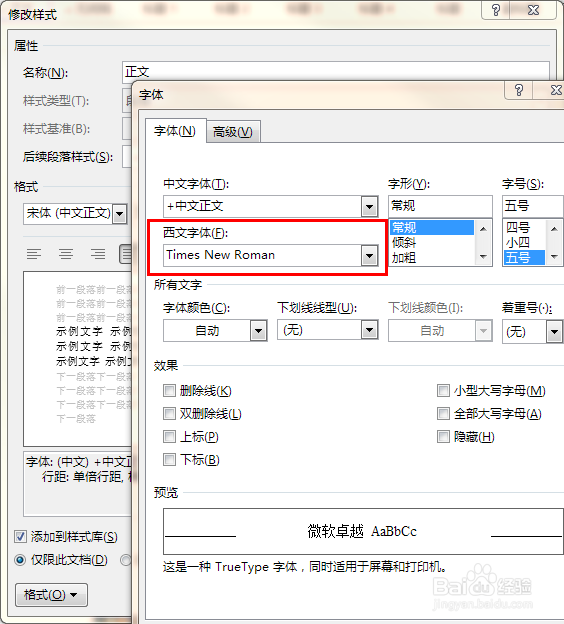Click the help icon in Font dialog
This screenshot has width=564, height=624.
[518, 90]
